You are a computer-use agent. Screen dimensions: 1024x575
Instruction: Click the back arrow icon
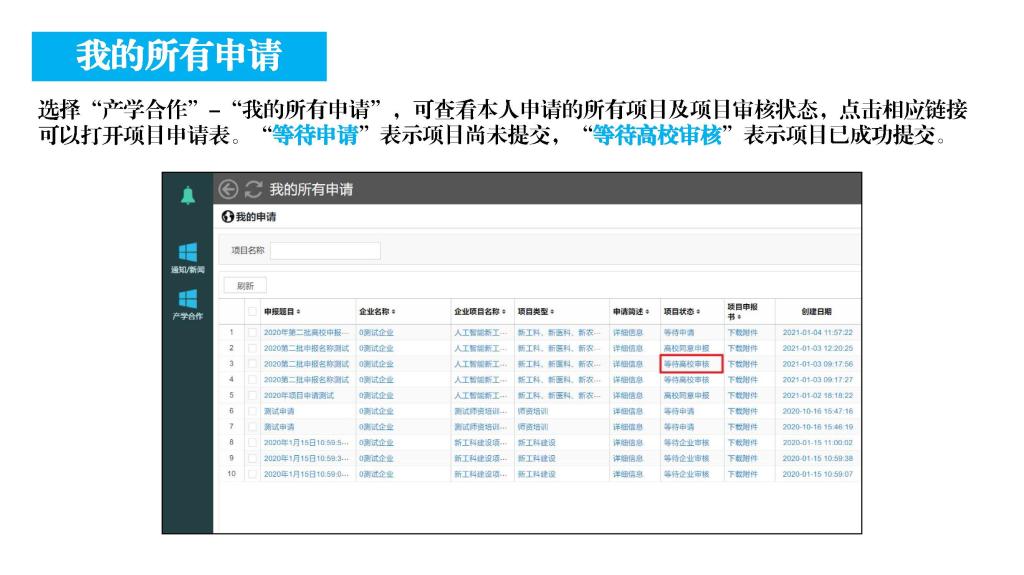pyautogui.click(x=228, y=190)
